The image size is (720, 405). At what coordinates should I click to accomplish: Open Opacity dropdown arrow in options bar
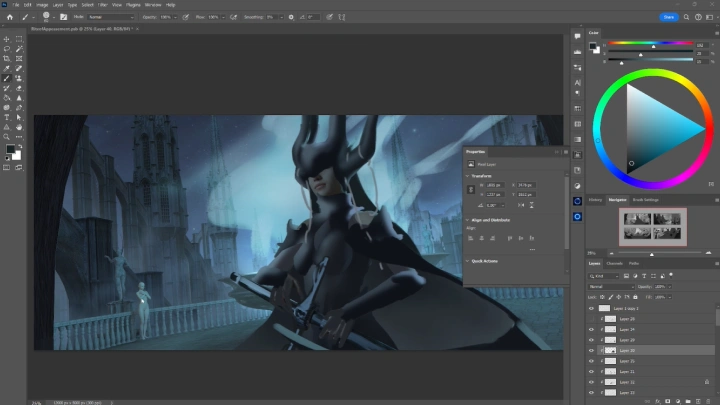pyautogui.click(x=175, y=17)
